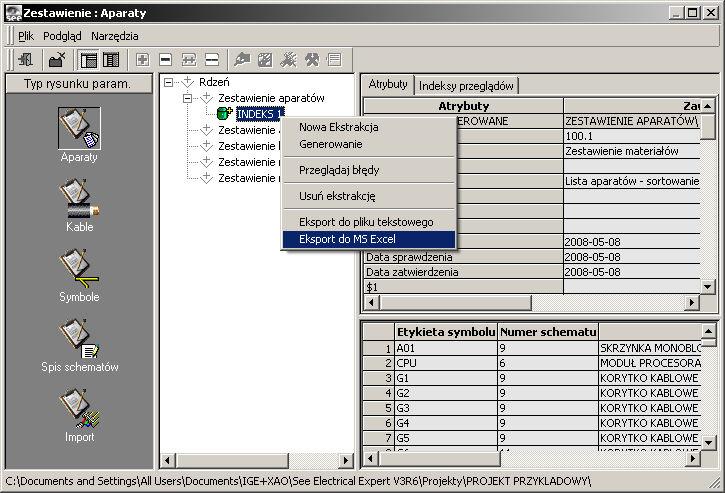Click the see application icon in title bar
The image size is (725, 493).
coord(13,13)
